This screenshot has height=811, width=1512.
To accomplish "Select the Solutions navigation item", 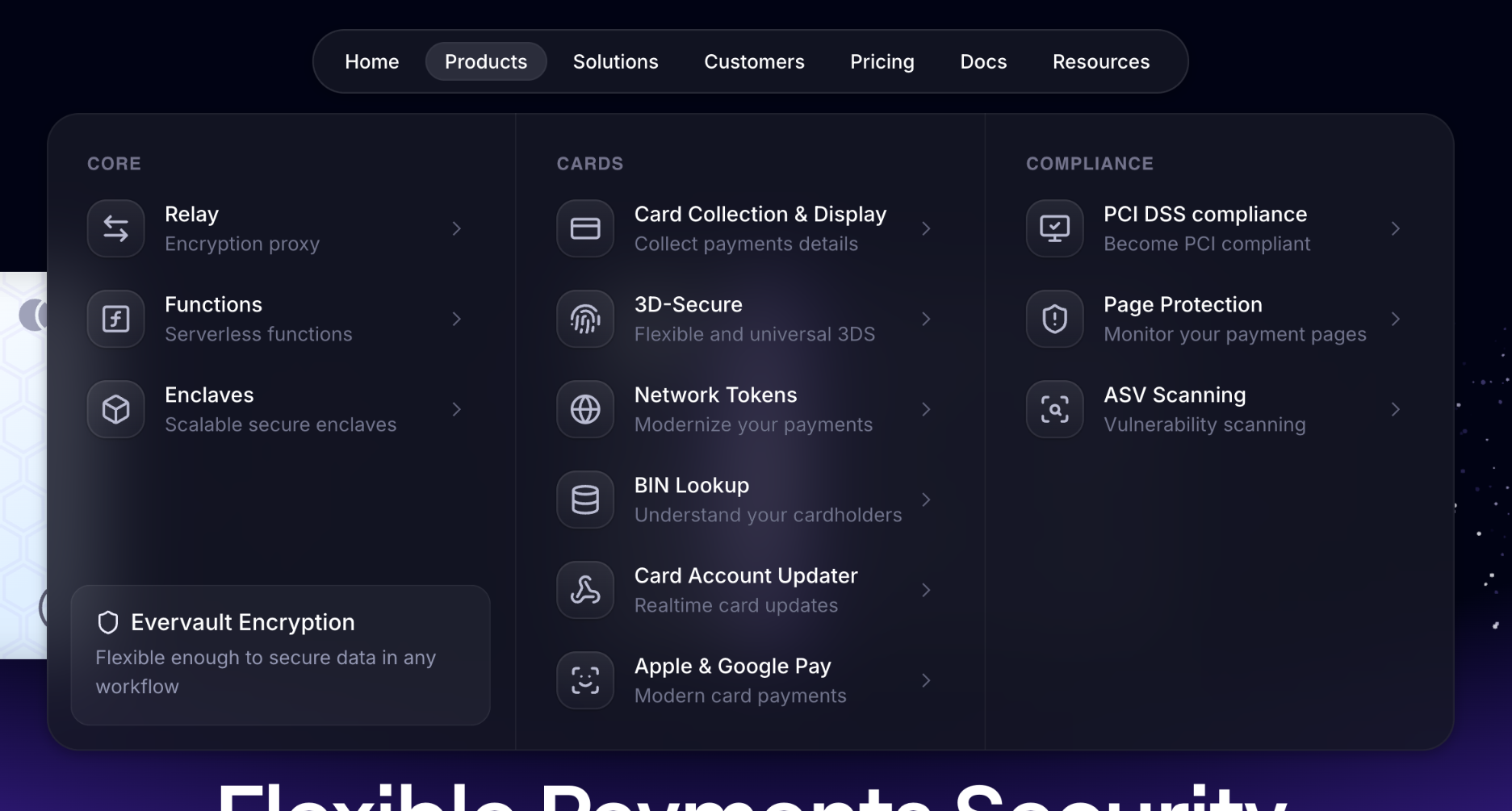I will click(x=615, y=61).
